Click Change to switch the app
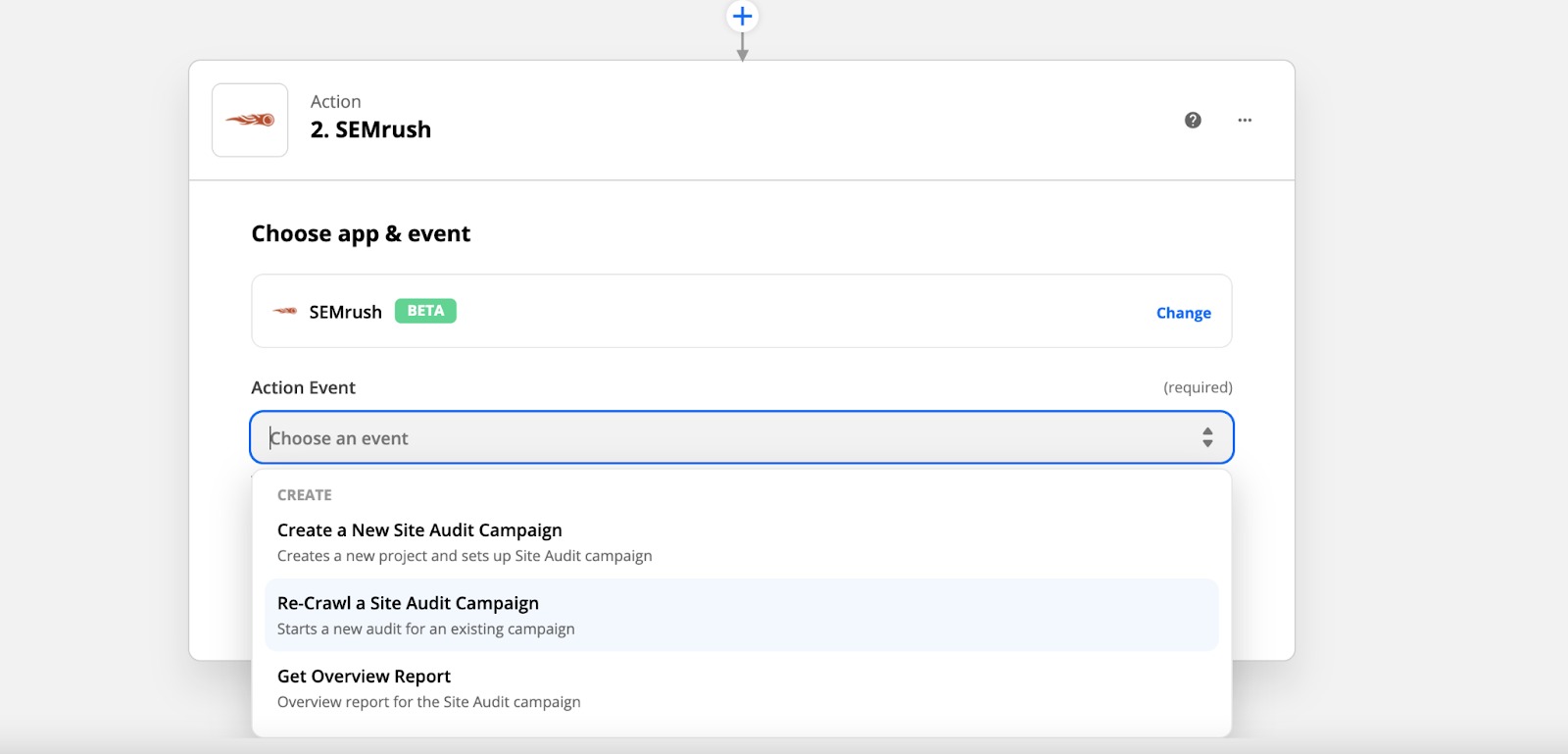This screenshot has height=754, width=1568. (1183, 313)
